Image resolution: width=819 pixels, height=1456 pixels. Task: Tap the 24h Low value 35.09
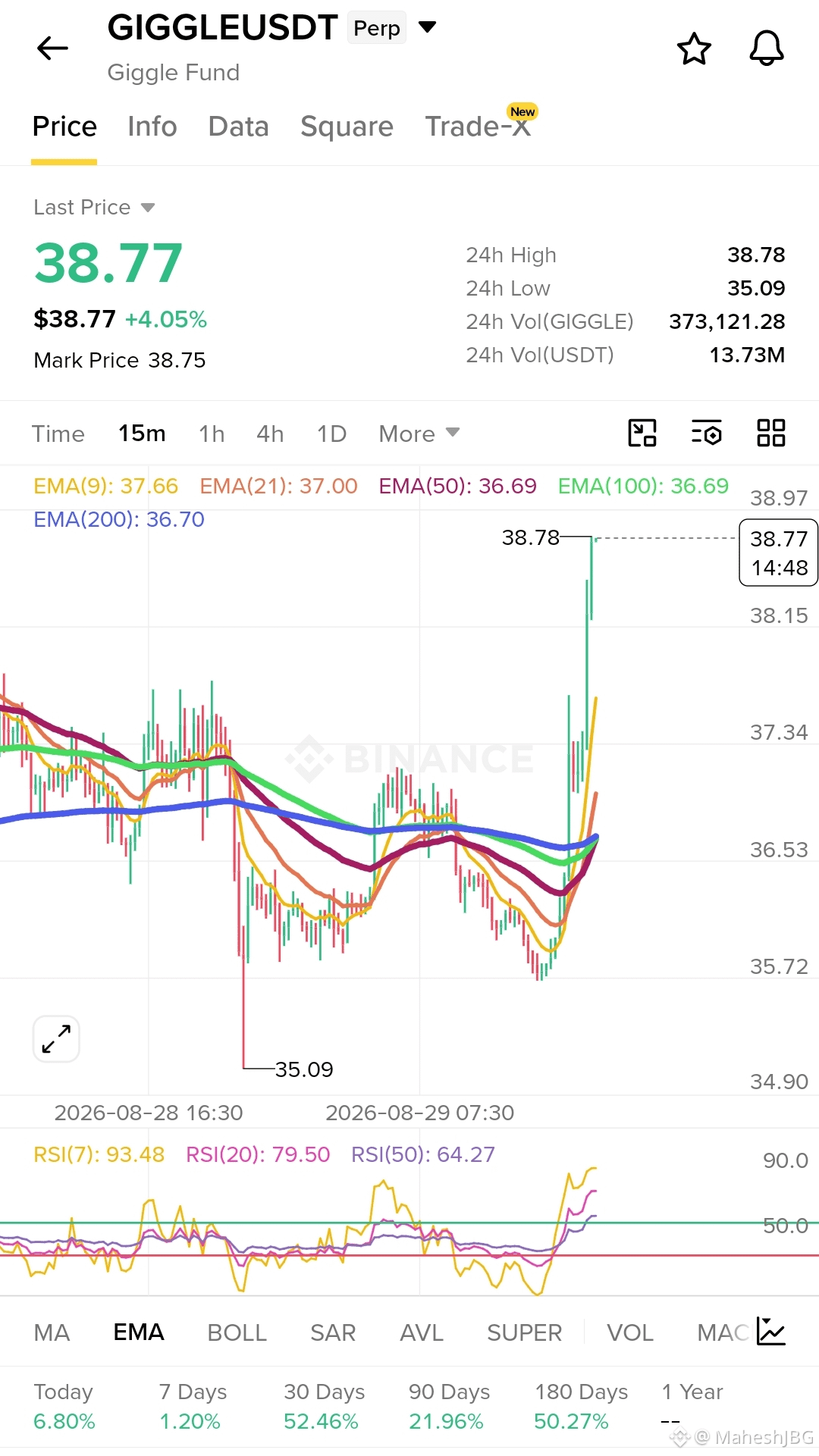click(756, 288)
